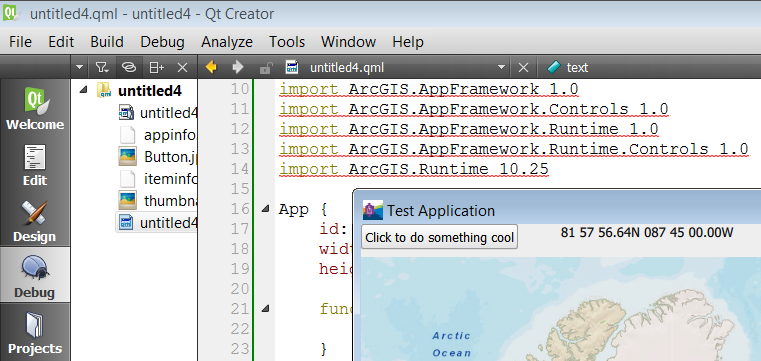Image resolution: width=761 pixels, height=361 pixels.
Task: Open the Window menu
Action: [348, 42]
